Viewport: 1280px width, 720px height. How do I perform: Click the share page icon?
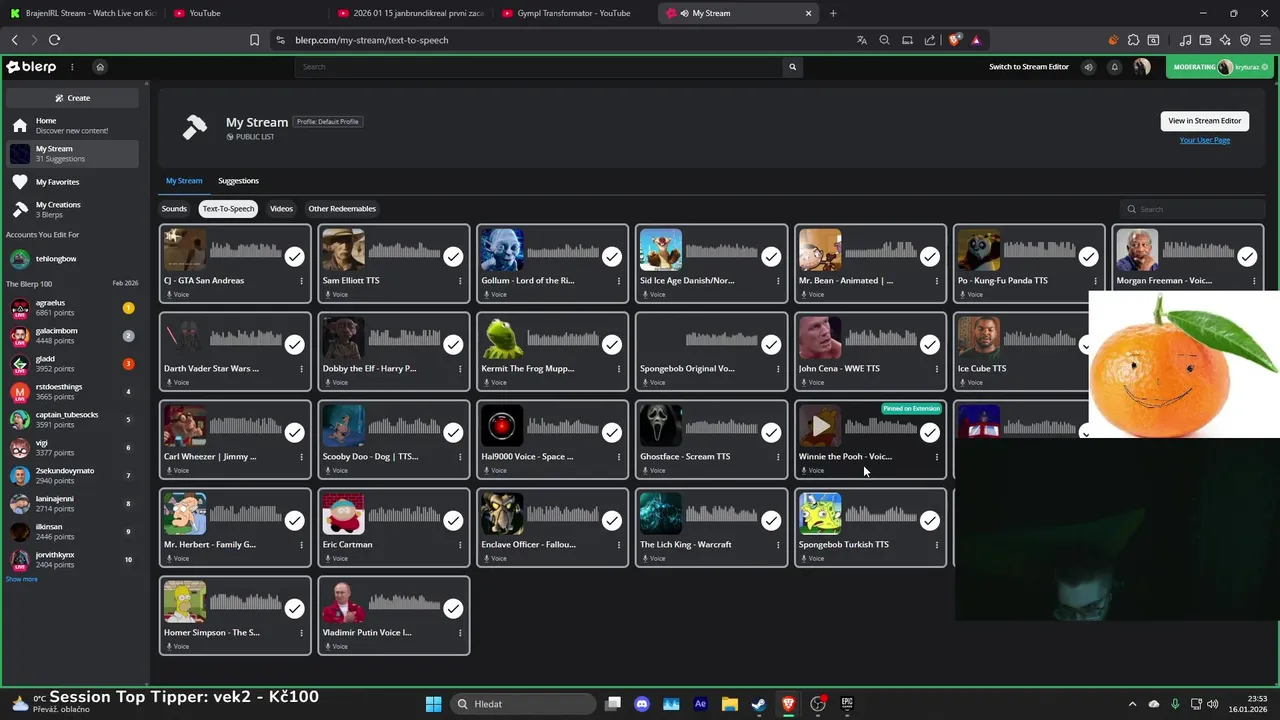(930, 40)
